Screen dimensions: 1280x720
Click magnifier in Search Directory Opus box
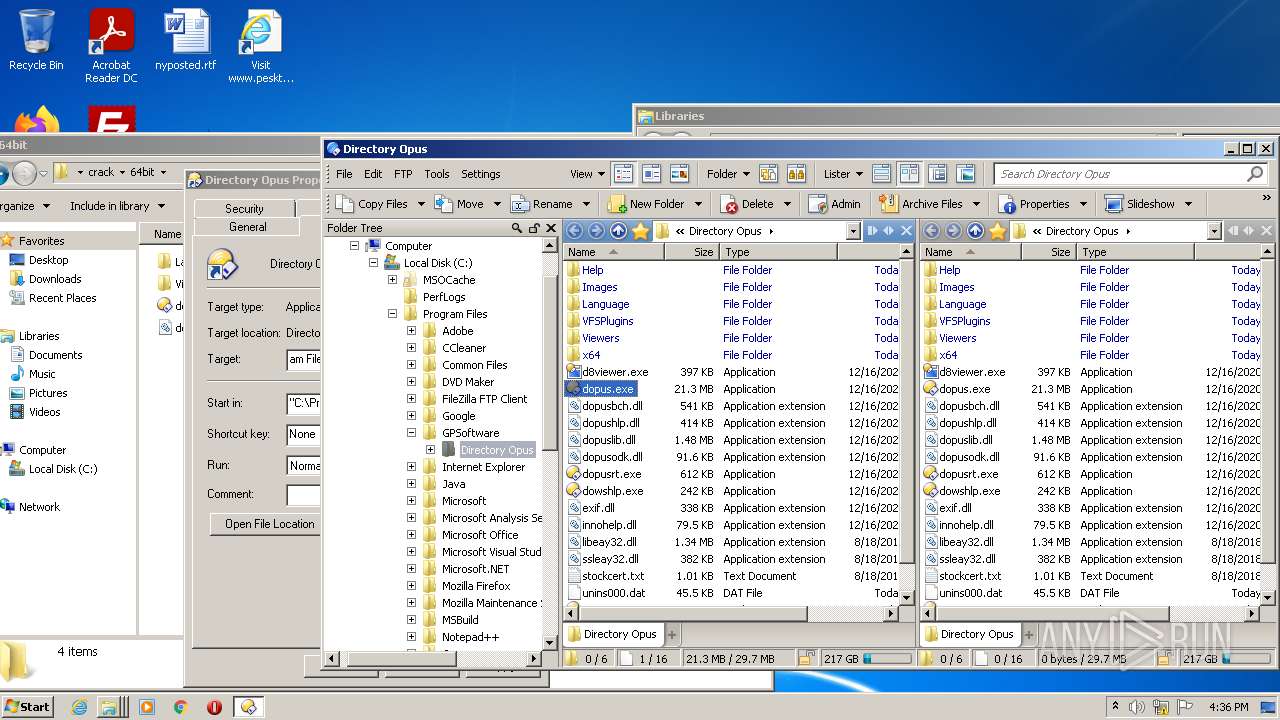coord(1255,174)
